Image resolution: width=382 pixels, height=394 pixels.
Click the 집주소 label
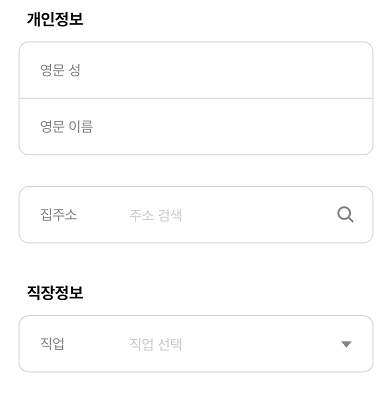[58, 214]
